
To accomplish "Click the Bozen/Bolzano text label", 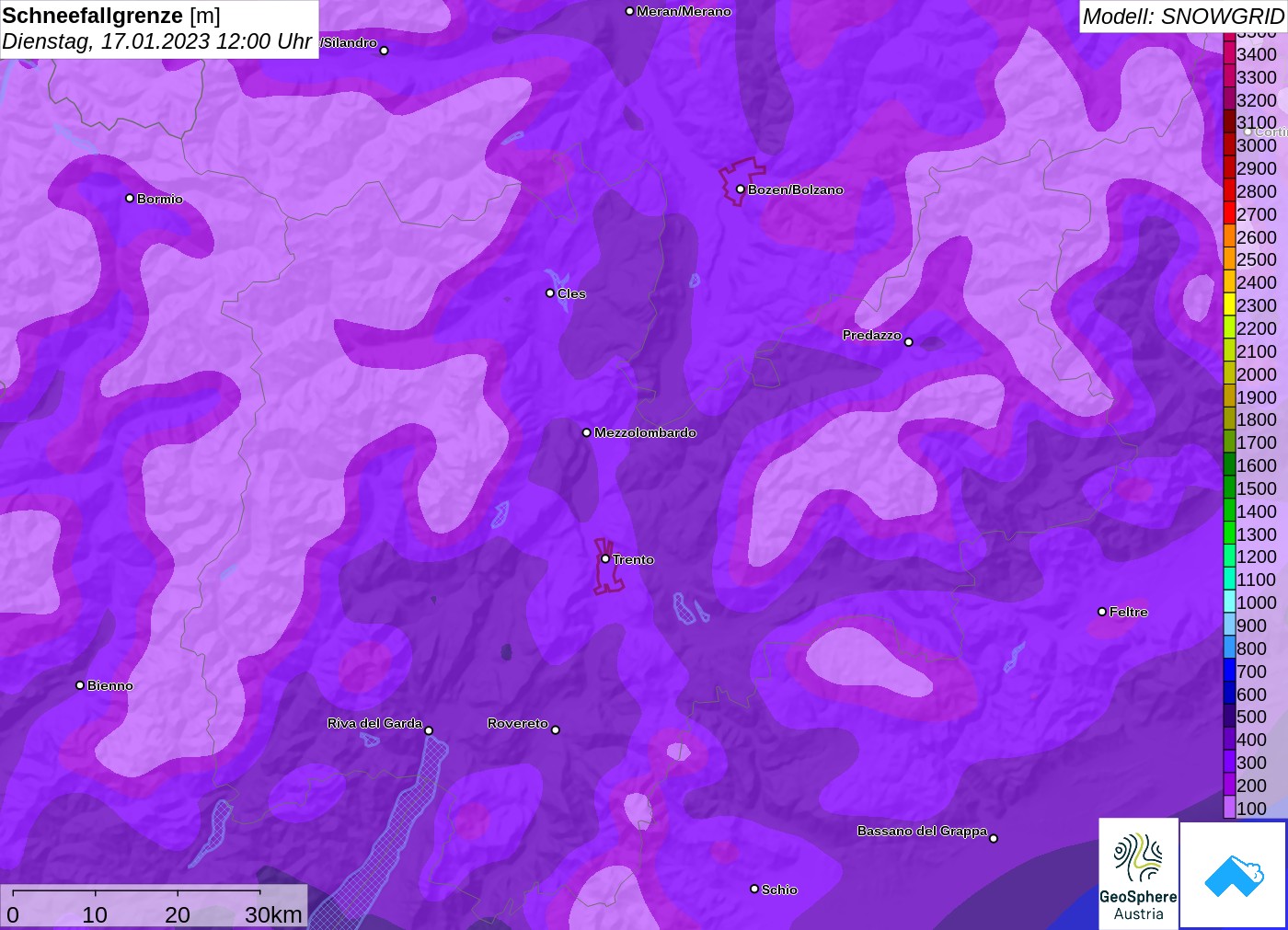I will point(796,189).
